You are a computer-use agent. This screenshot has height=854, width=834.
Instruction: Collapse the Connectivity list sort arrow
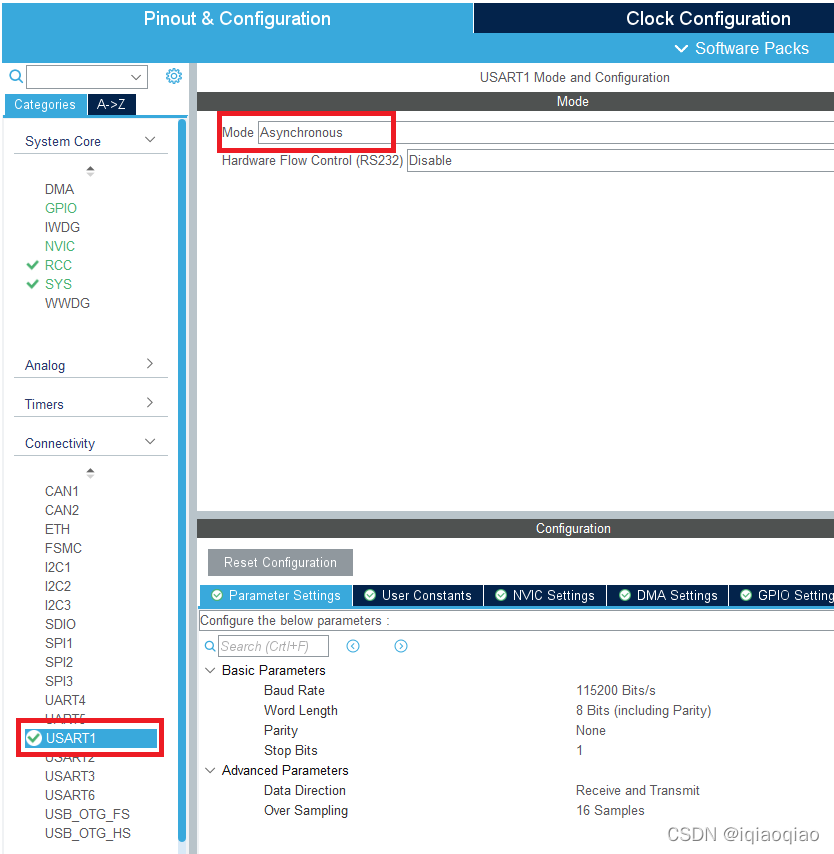pos(90,473)
